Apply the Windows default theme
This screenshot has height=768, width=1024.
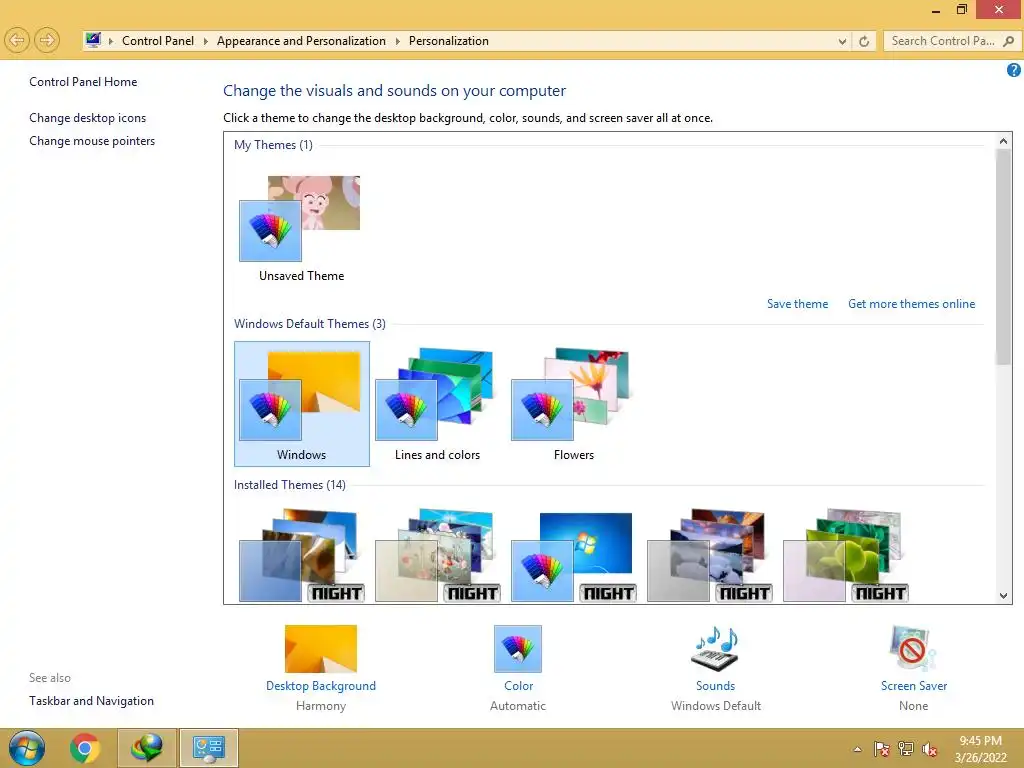[302, 404]
